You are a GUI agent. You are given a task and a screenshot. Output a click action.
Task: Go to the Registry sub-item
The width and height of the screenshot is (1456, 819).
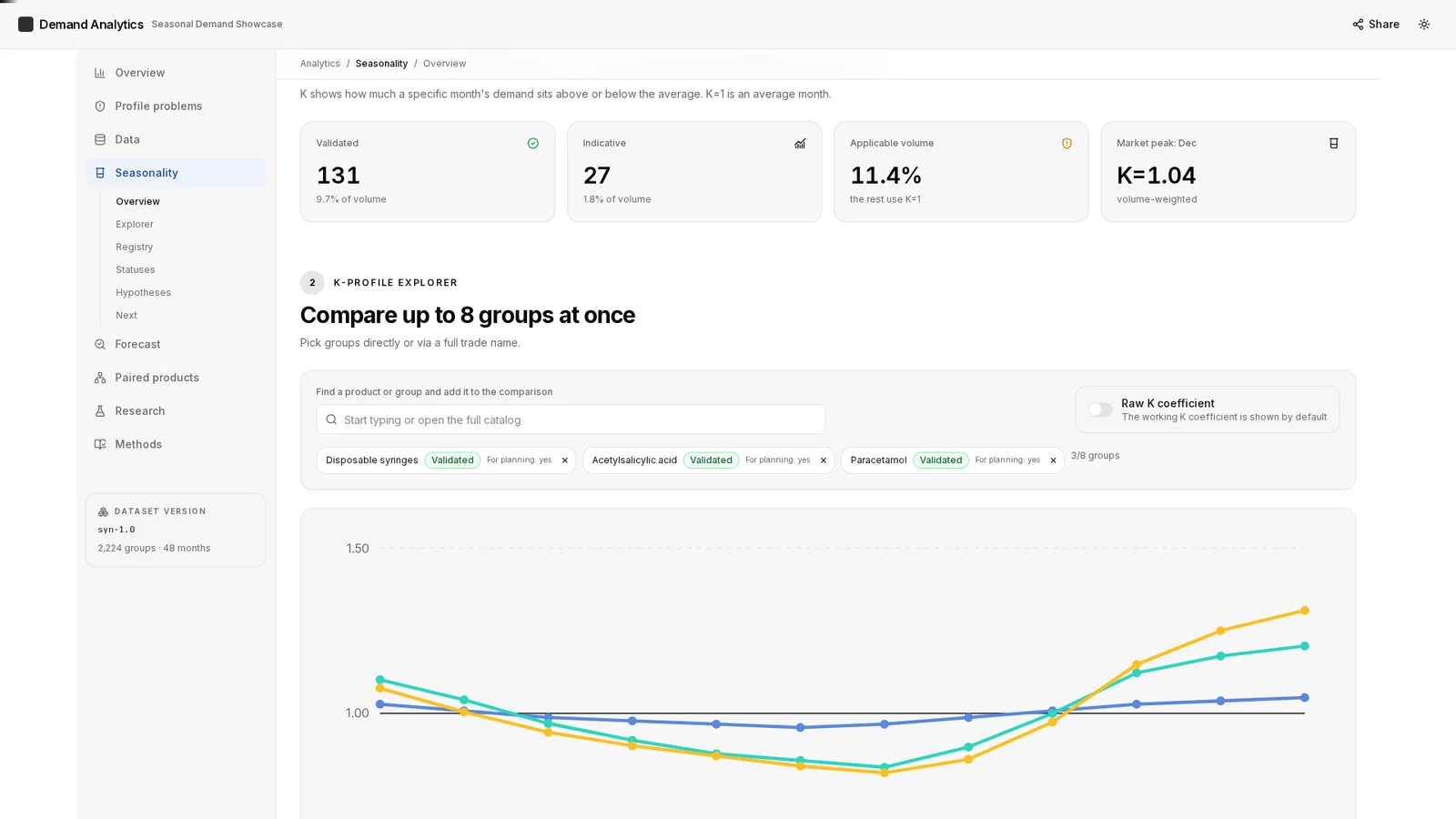click(135, 248)
